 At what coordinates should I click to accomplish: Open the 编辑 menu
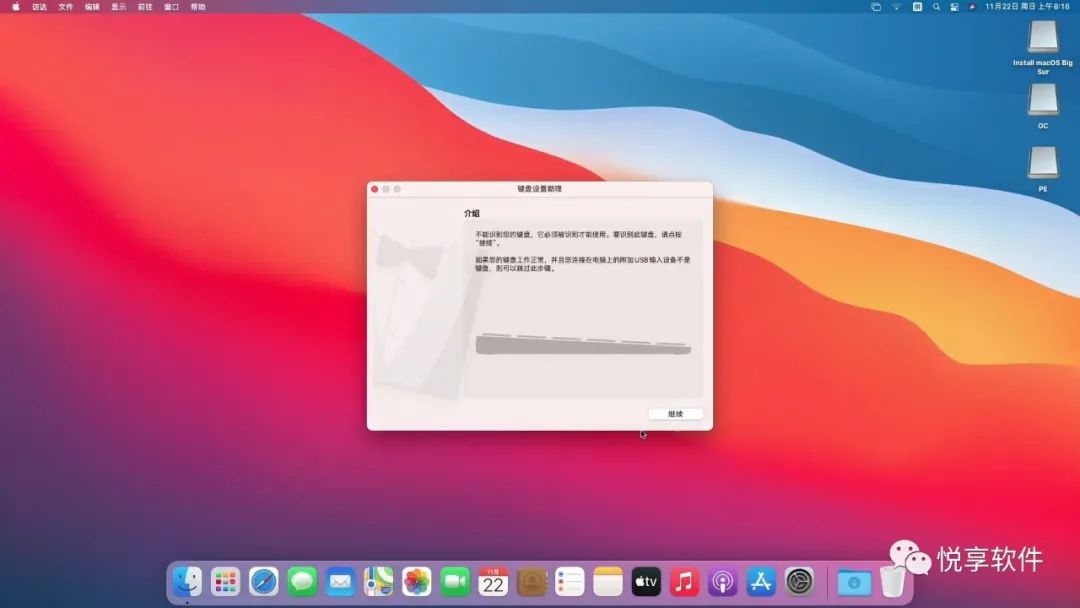[92, 7]
